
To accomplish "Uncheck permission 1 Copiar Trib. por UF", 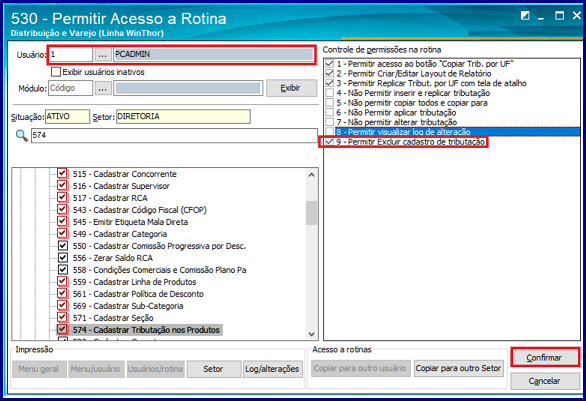I will pyautogui.click(x=330, y=64).
